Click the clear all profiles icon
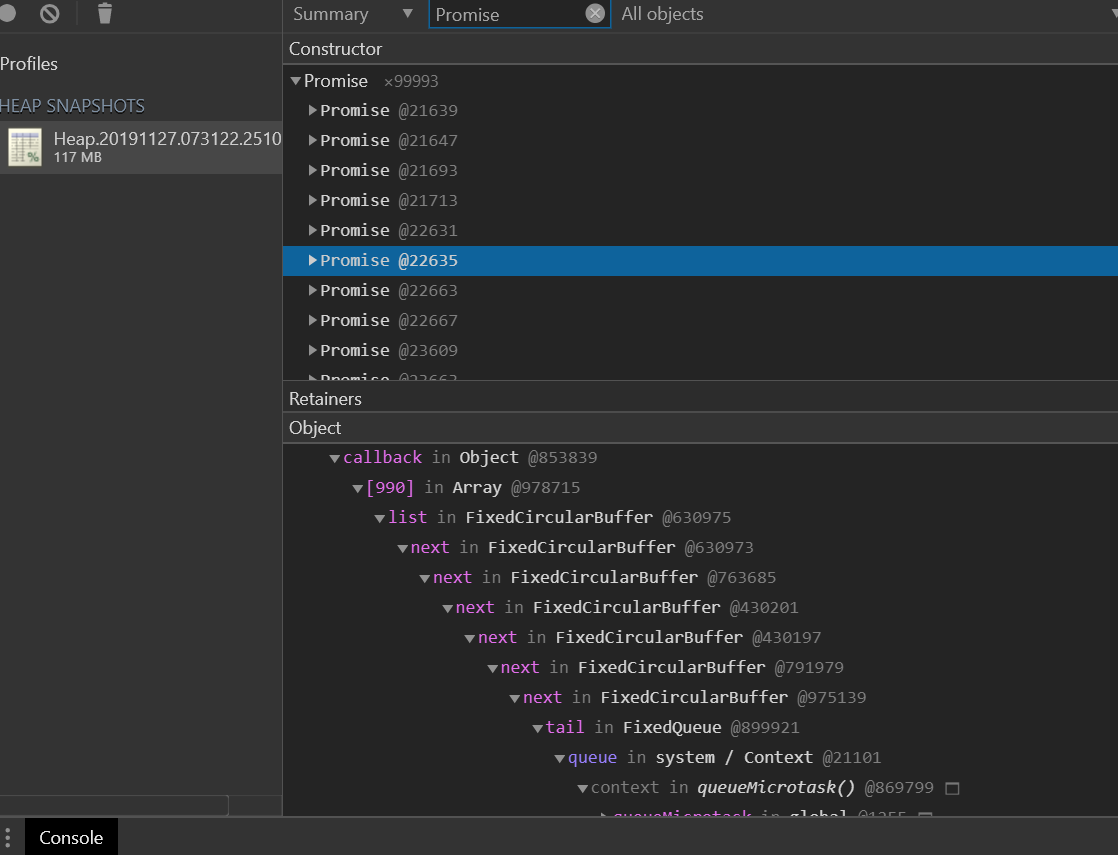Image resolution: width=1118 pixels, height=855 pixels. [x=50, y=13]
